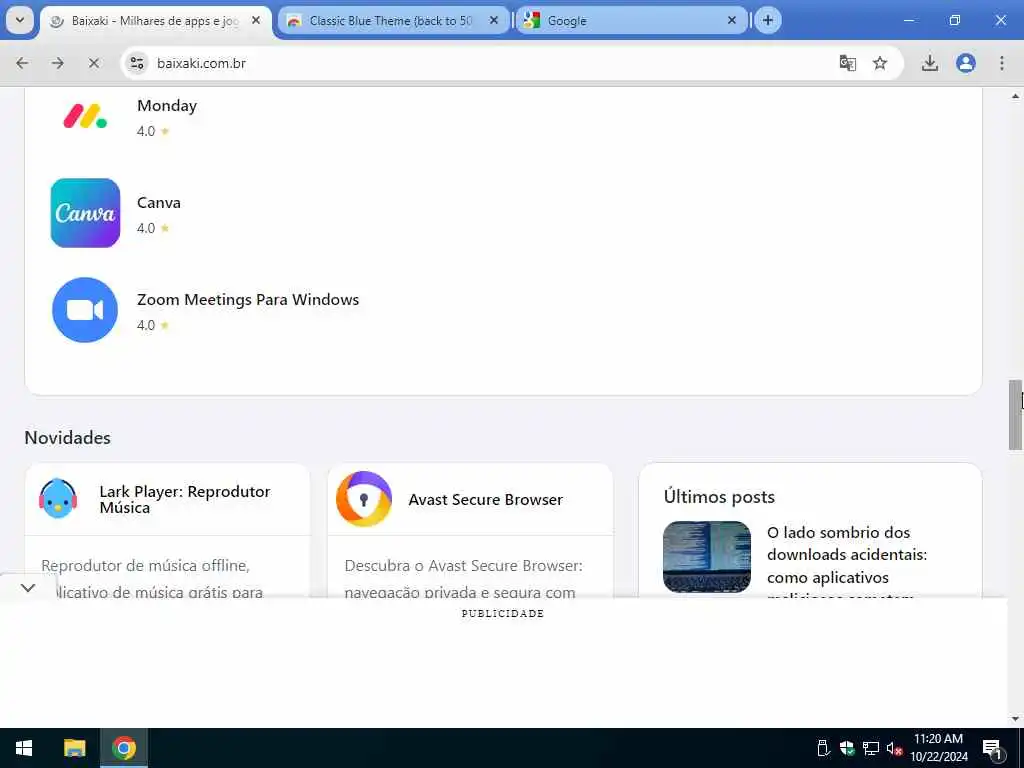Go forward to next page

point(57,63)
